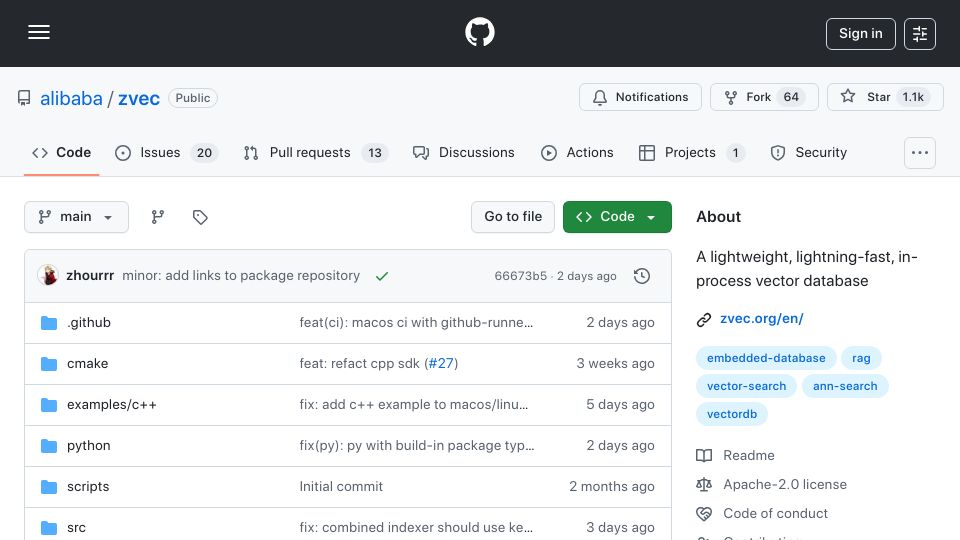Screen dimensions: 960x540
Task: Expand more repository tabs ellipsis menu
Action: pyautogui.click(x=920, y=153)
